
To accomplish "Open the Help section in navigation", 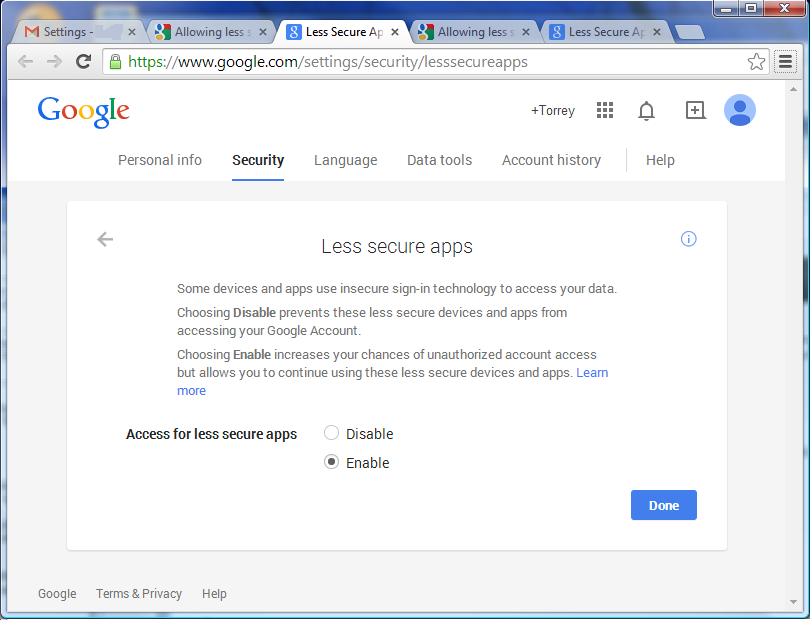I will [660, 160].
